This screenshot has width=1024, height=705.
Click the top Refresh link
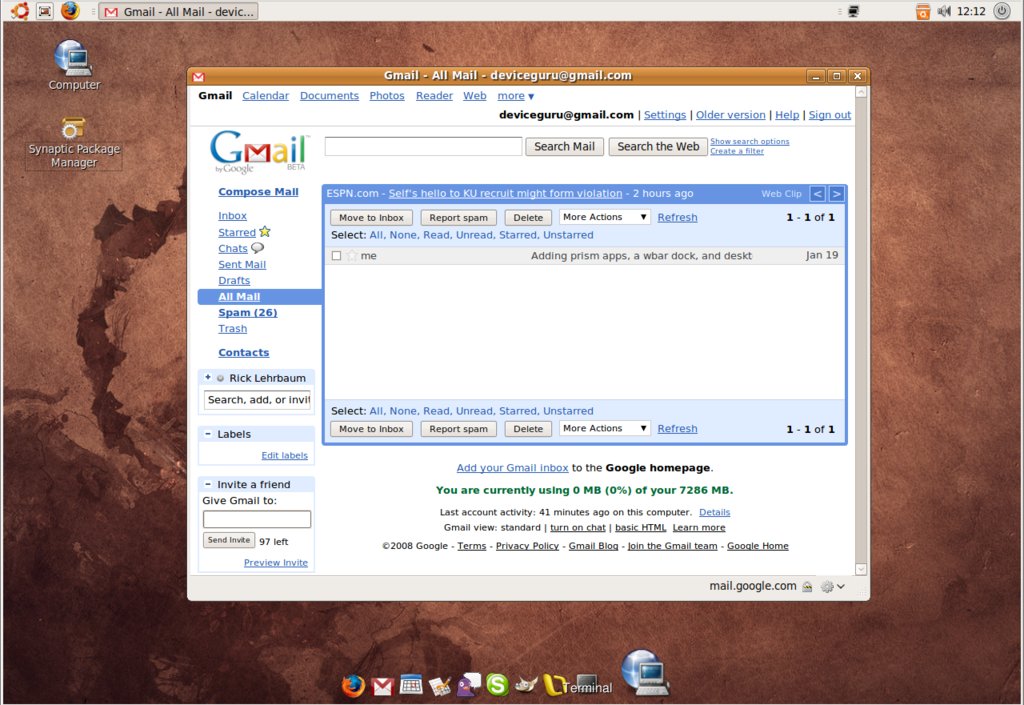point(677,217)
